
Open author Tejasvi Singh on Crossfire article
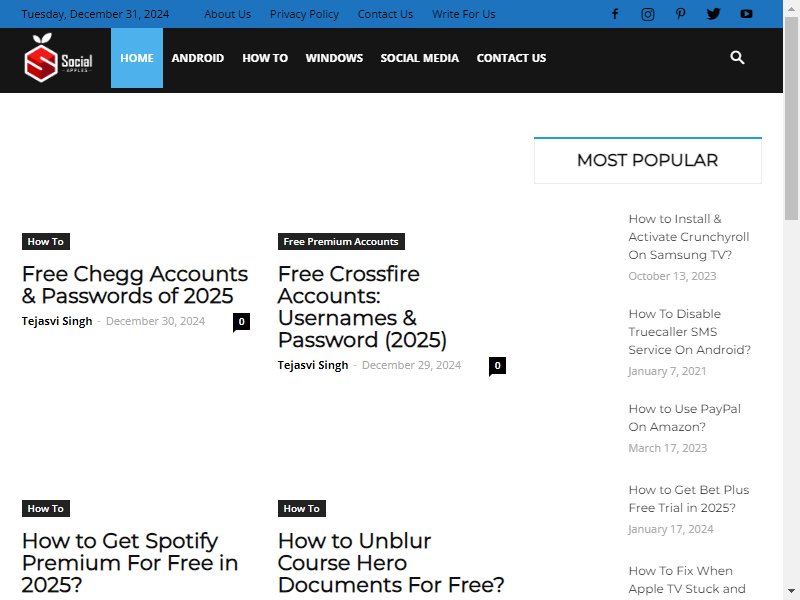point(313,365)
